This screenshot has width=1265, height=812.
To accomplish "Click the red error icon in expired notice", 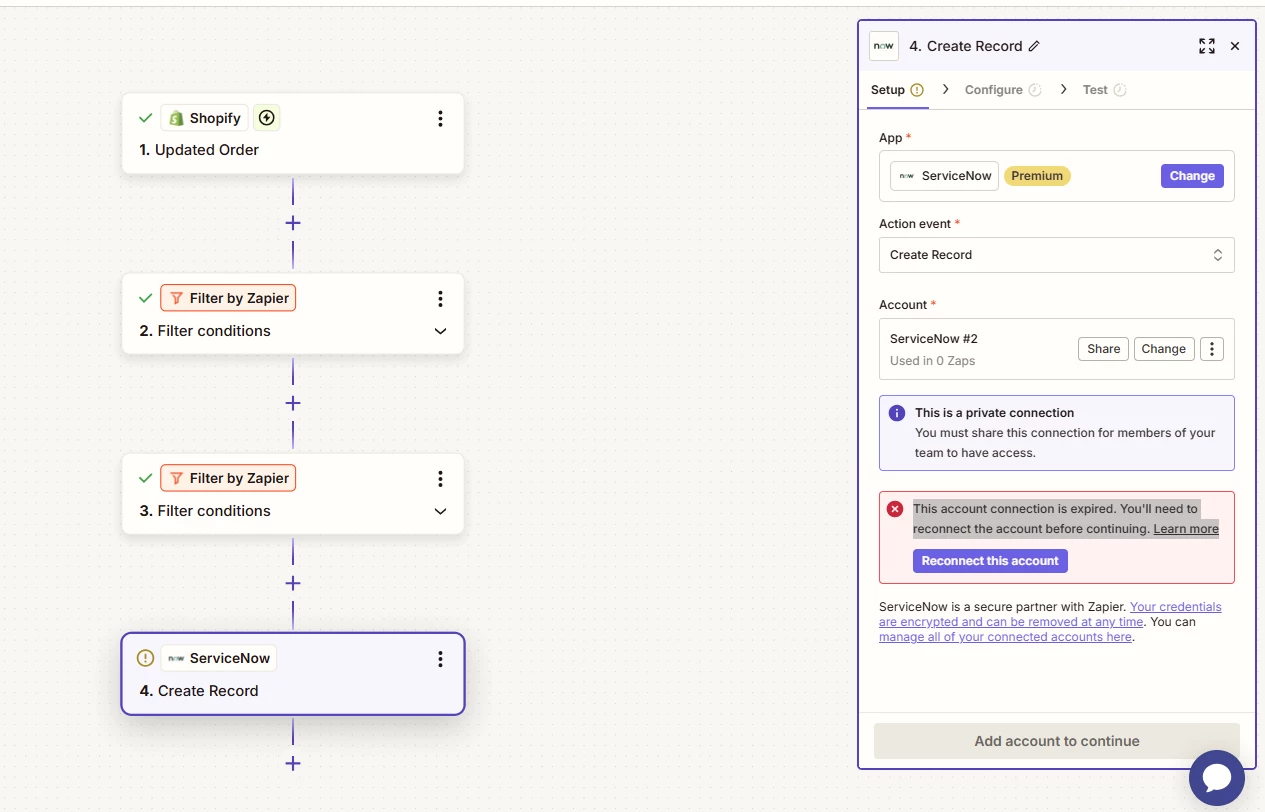I will click(895, 509).
